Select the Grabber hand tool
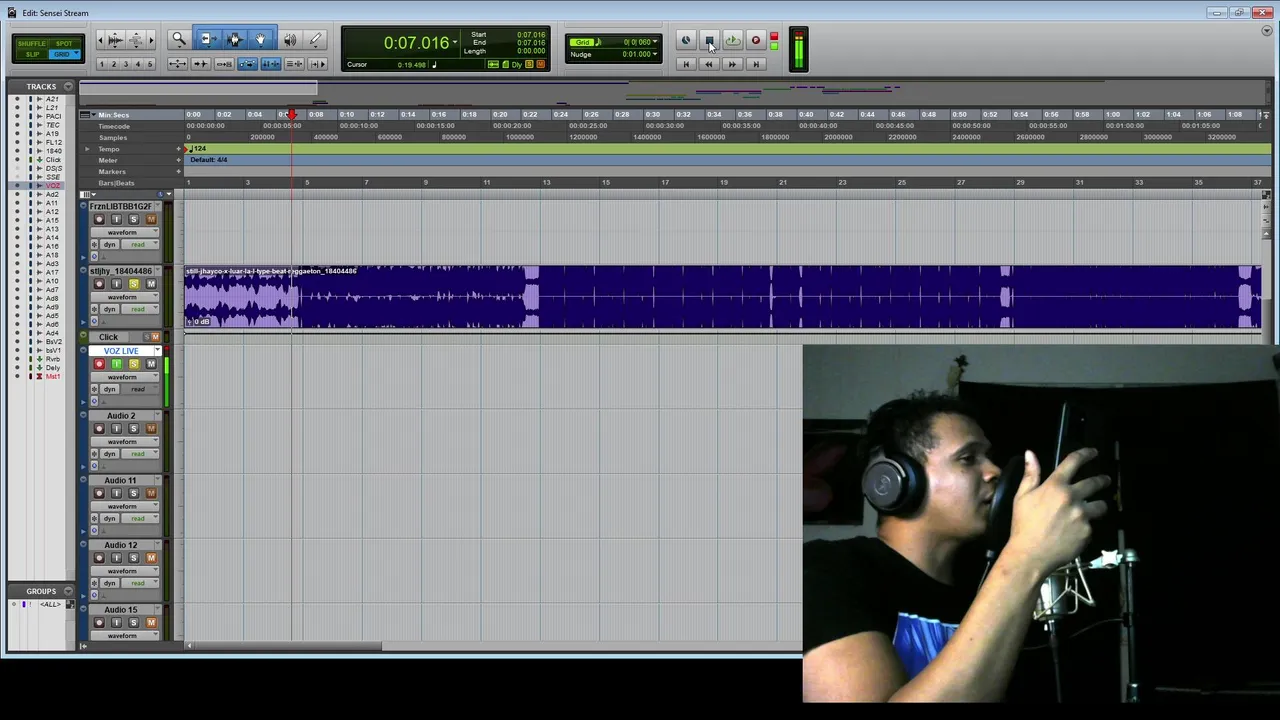 (x=261, y=40)
